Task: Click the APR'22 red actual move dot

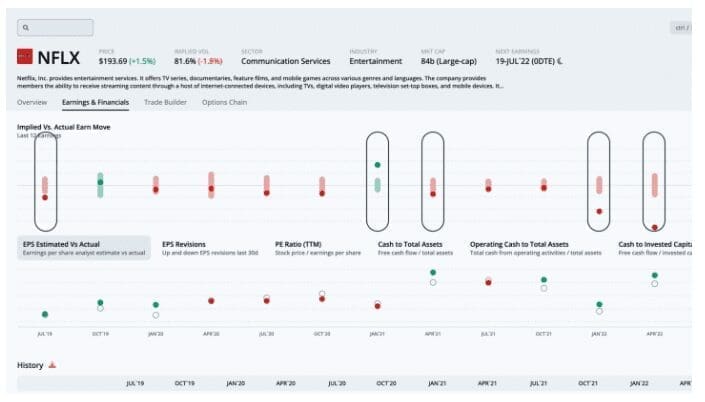Action: 654,227
